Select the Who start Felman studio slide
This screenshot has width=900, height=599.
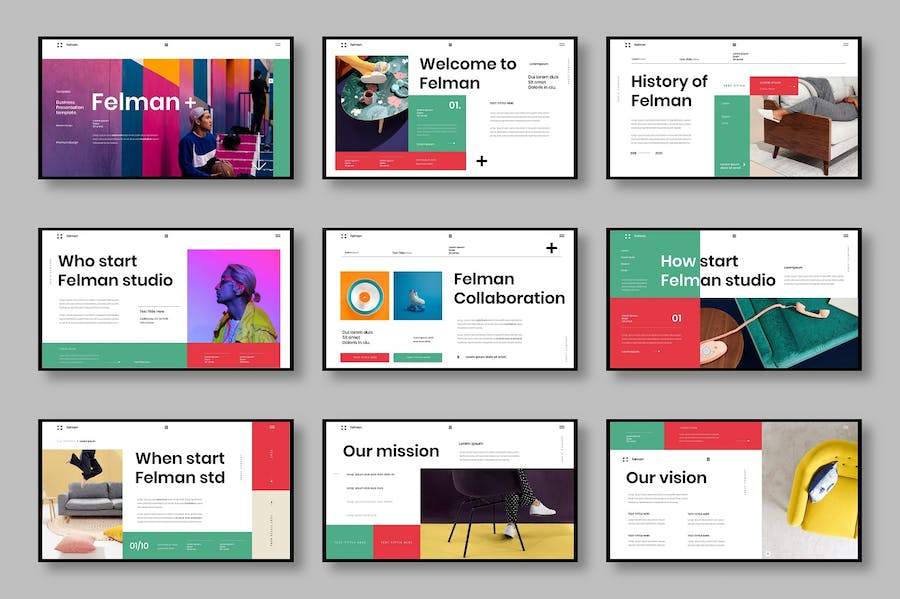tap(166, 300)
